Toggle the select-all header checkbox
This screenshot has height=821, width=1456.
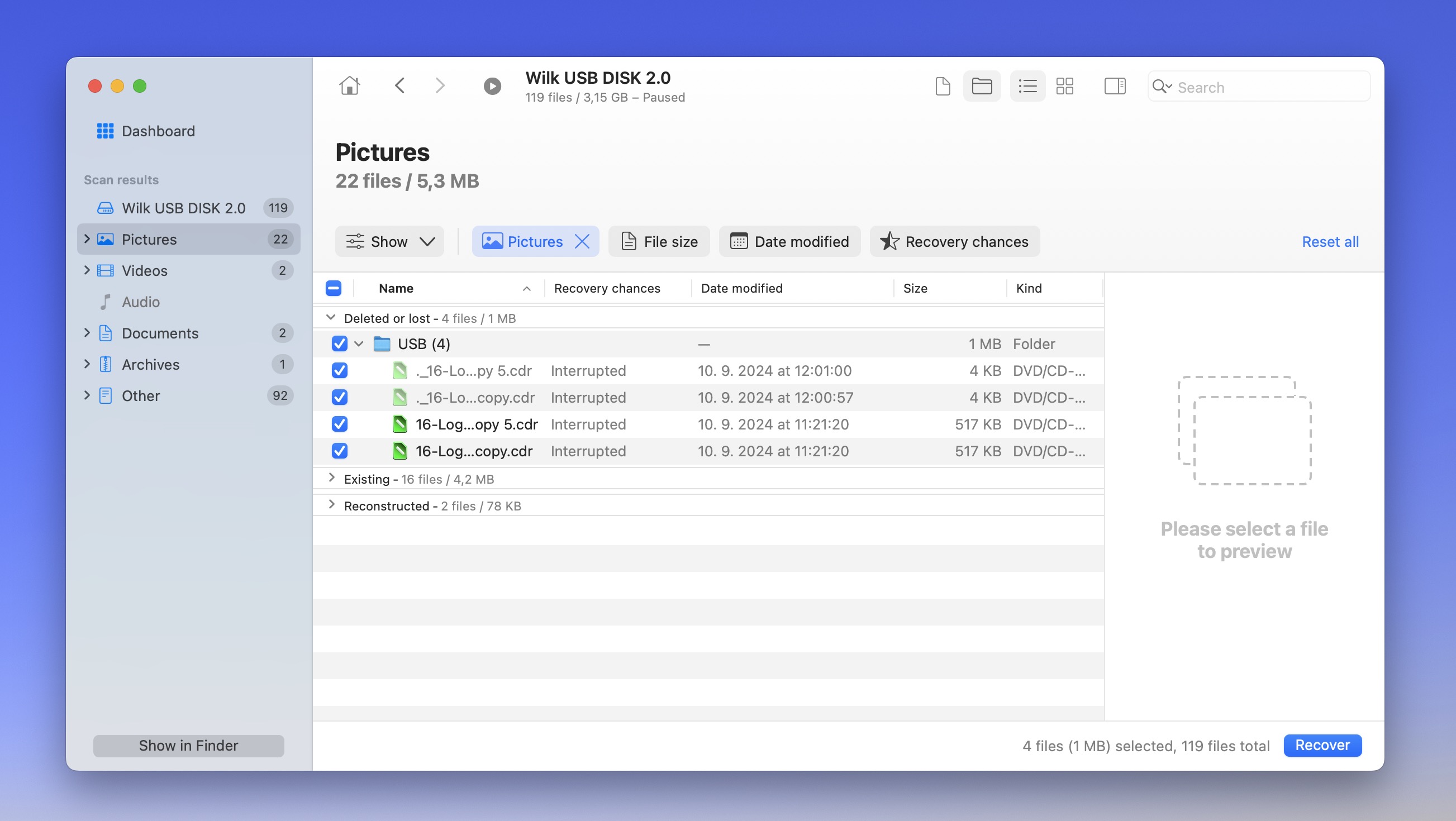[x=334, y=288]
